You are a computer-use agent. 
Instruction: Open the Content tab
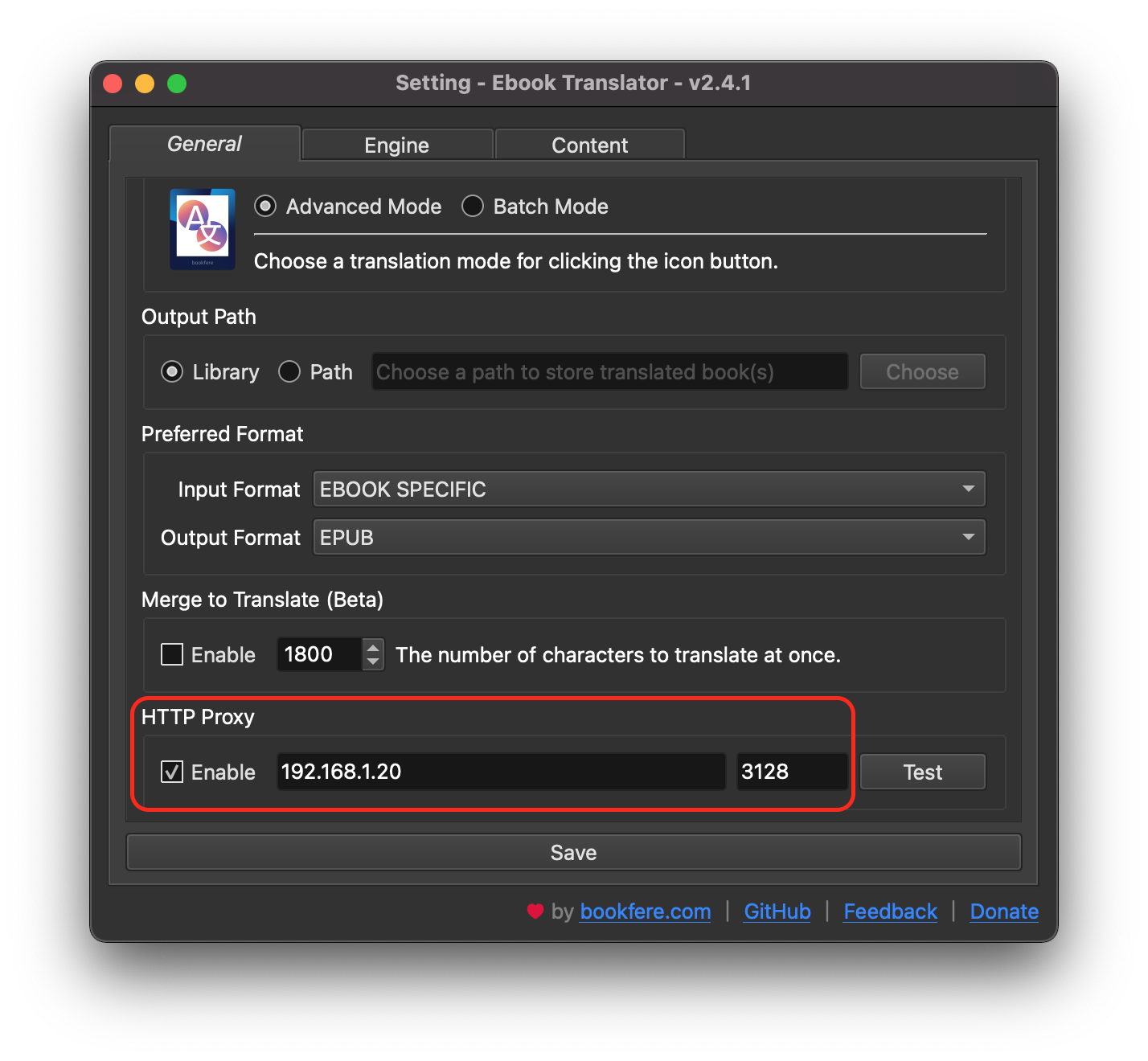pos(589,145)
